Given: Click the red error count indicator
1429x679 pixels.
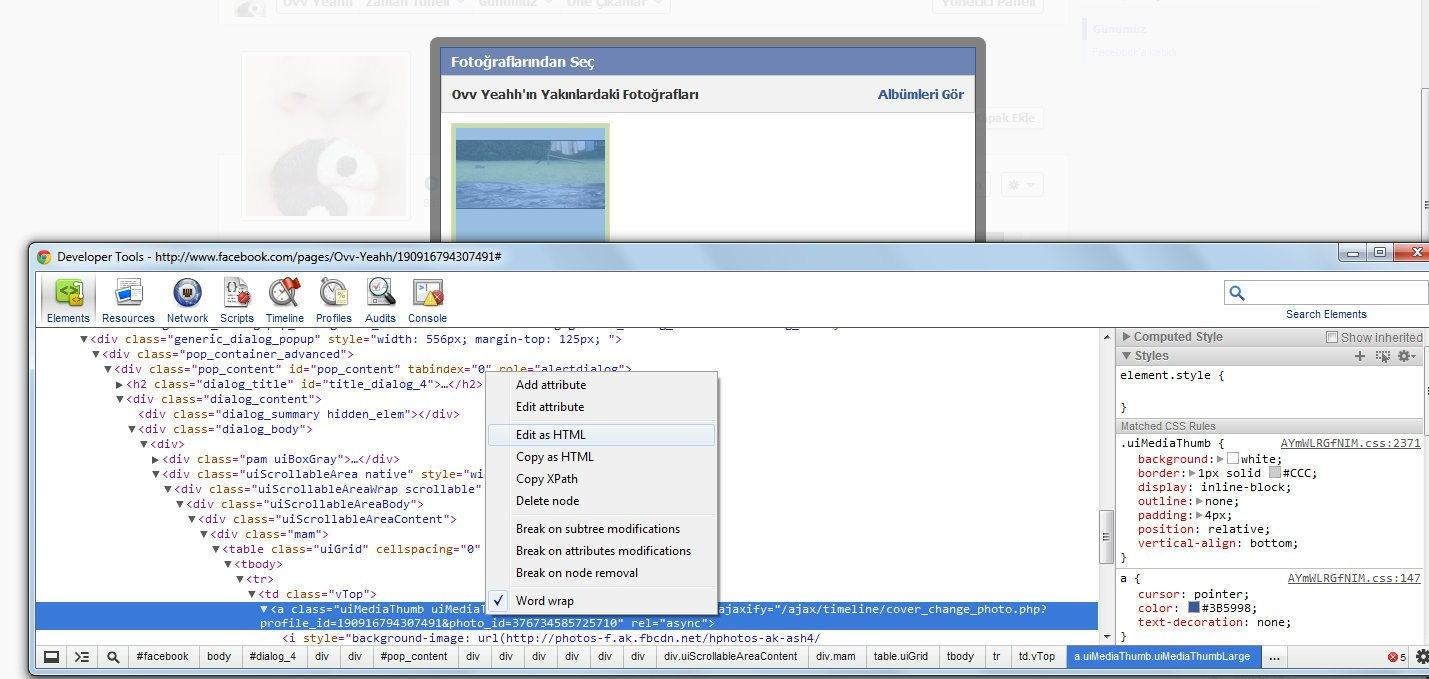Looking at the screenshot, I should (1396, 657).
